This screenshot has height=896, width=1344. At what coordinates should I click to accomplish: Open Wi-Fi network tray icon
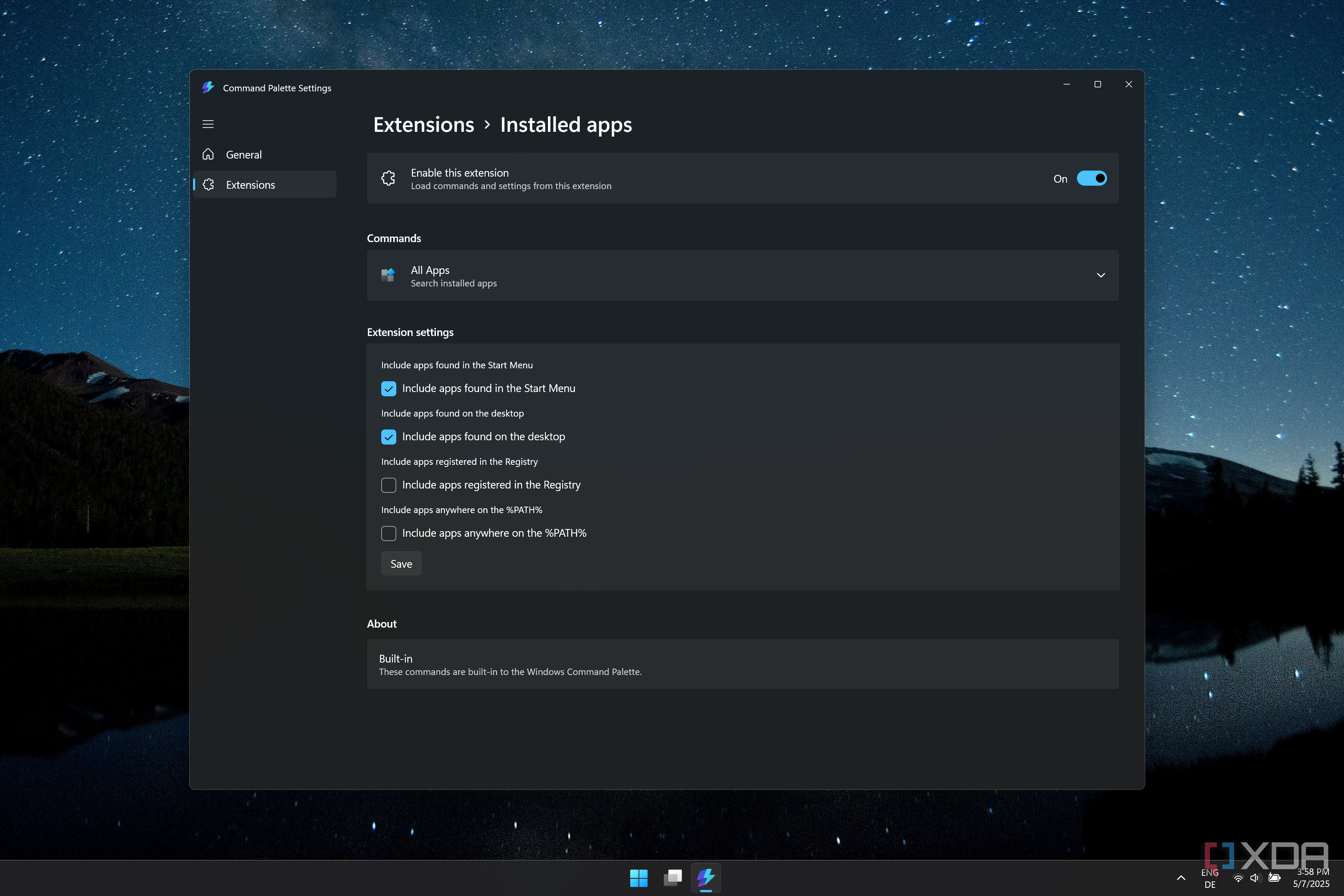1238,878
